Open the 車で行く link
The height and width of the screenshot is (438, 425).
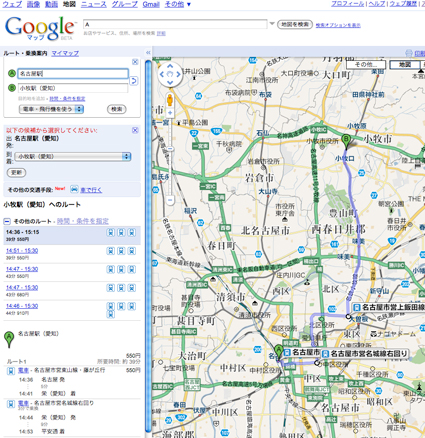click(91, 190)
